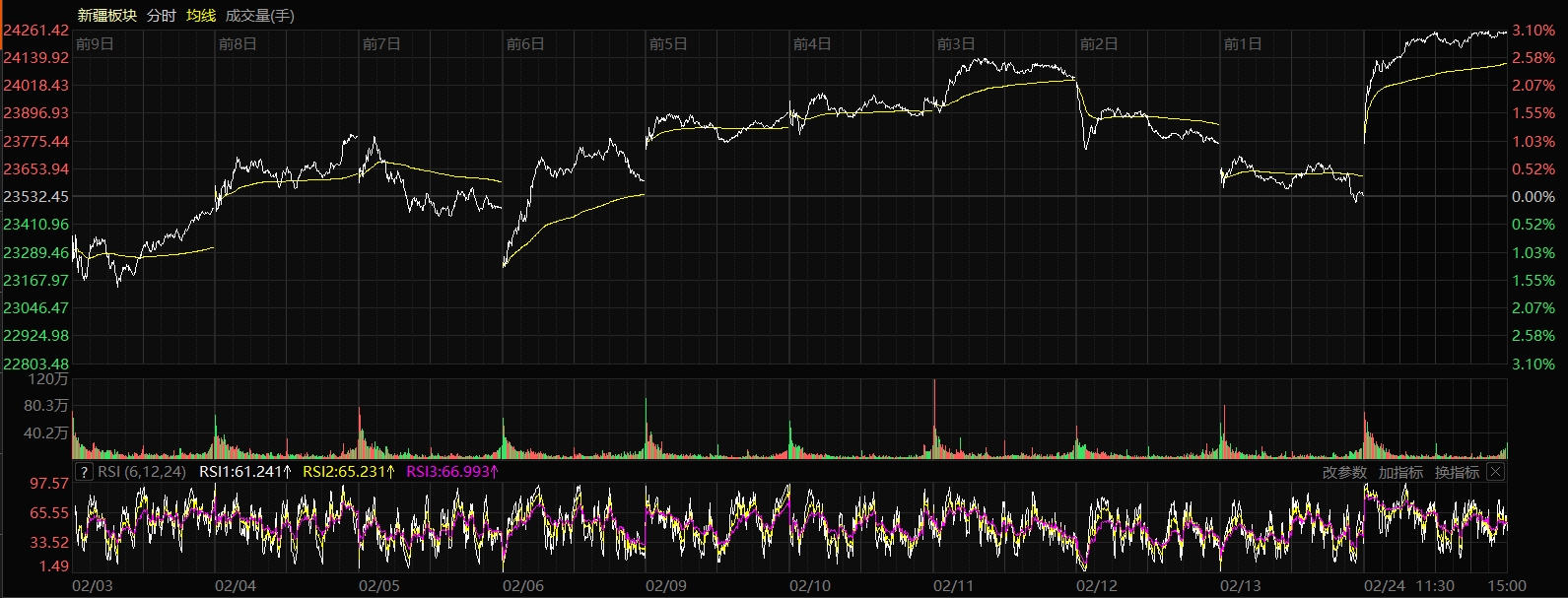Select the 新疆板块 sector title
The image size is (1568, 598).
pyautogui.click(x=106, y=16)
